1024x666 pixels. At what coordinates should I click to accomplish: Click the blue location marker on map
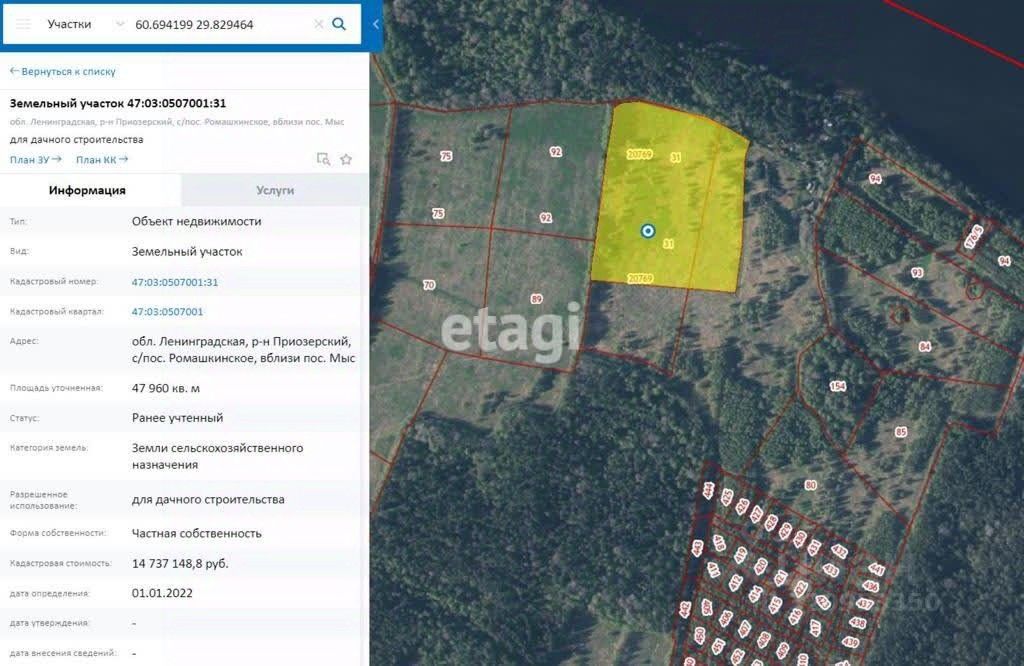(648, 230)
